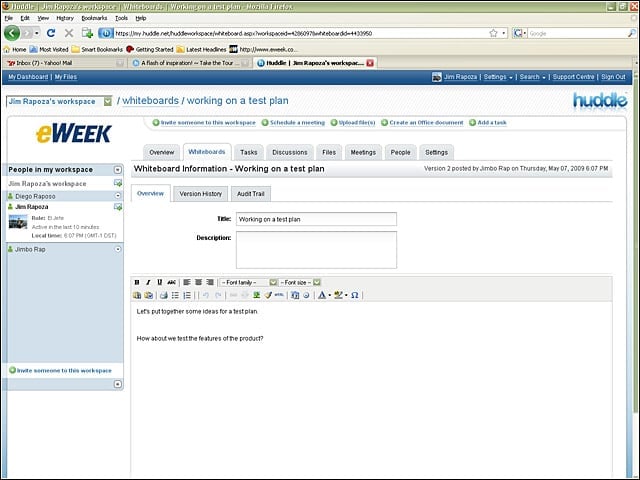The height and width of the screenshot is (480, 640).
Task: Click the icon beside Jim Rapoza's workspace heading
Action: pyautogui.click(x=118, y=183)
